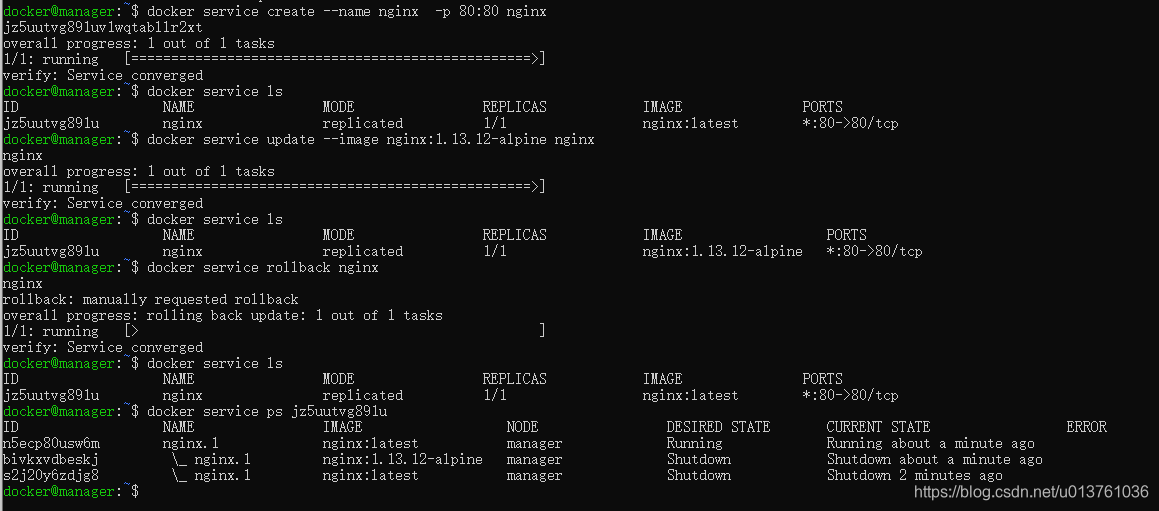Click the service ID jz5uutvg891uv1wqtabl1r2xt output
The image size is (1159, 511).
point(103,27)
